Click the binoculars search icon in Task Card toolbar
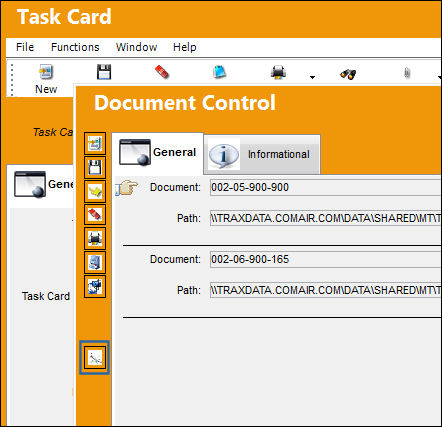This screenshot has width=442, height=427. tap(348, 73)
